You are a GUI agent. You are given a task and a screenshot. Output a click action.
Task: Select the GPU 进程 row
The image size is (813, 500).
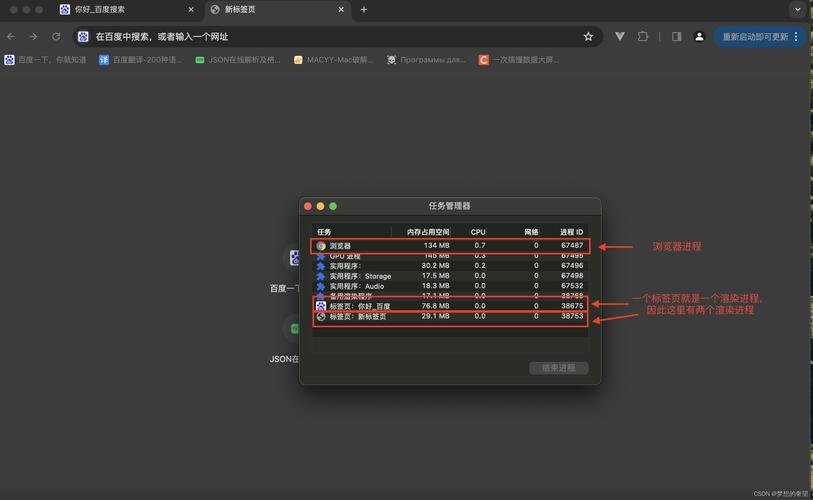tap(450, 256)
